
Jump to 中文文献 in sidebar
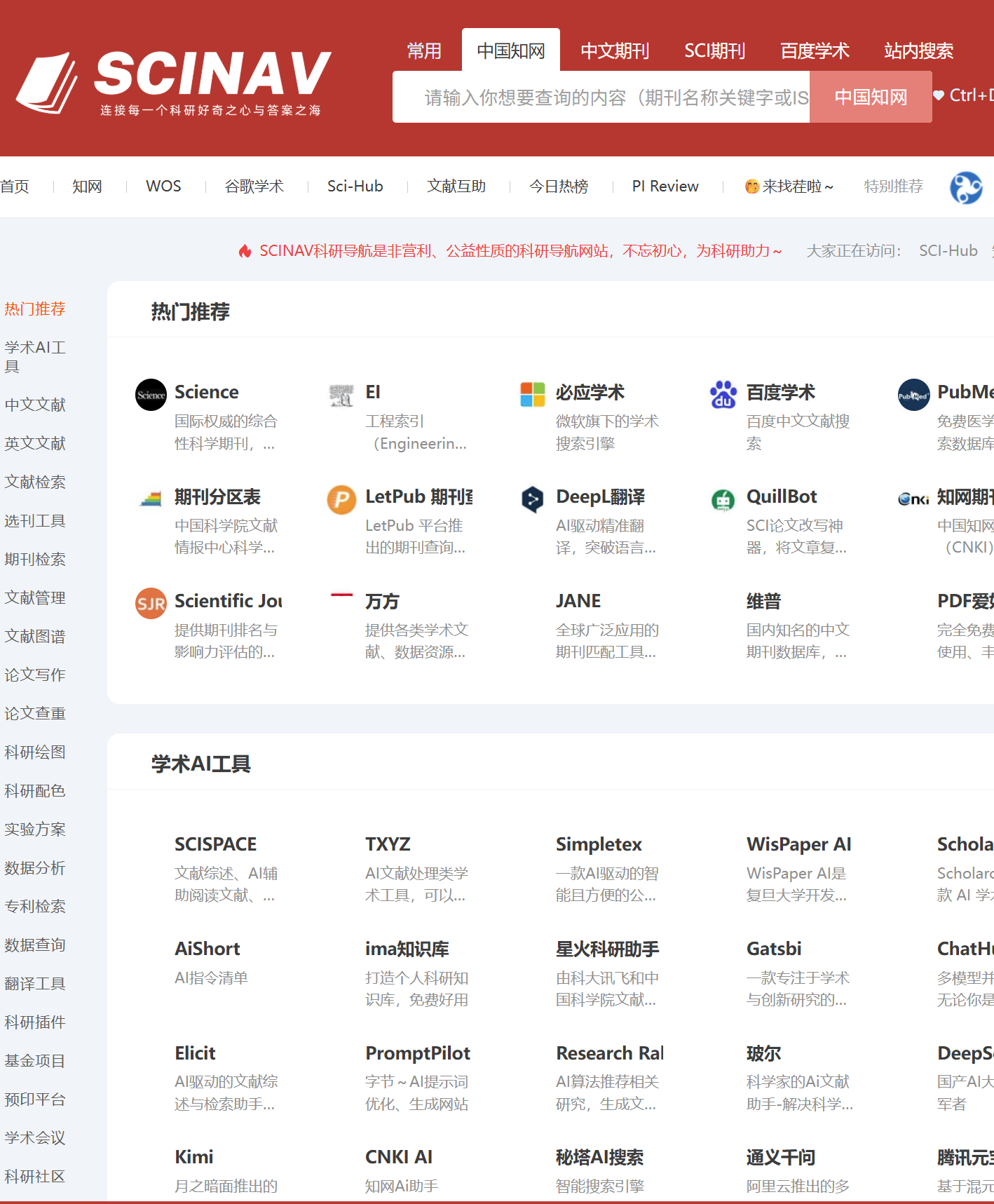pyautogui.click(x=35, y=405)
